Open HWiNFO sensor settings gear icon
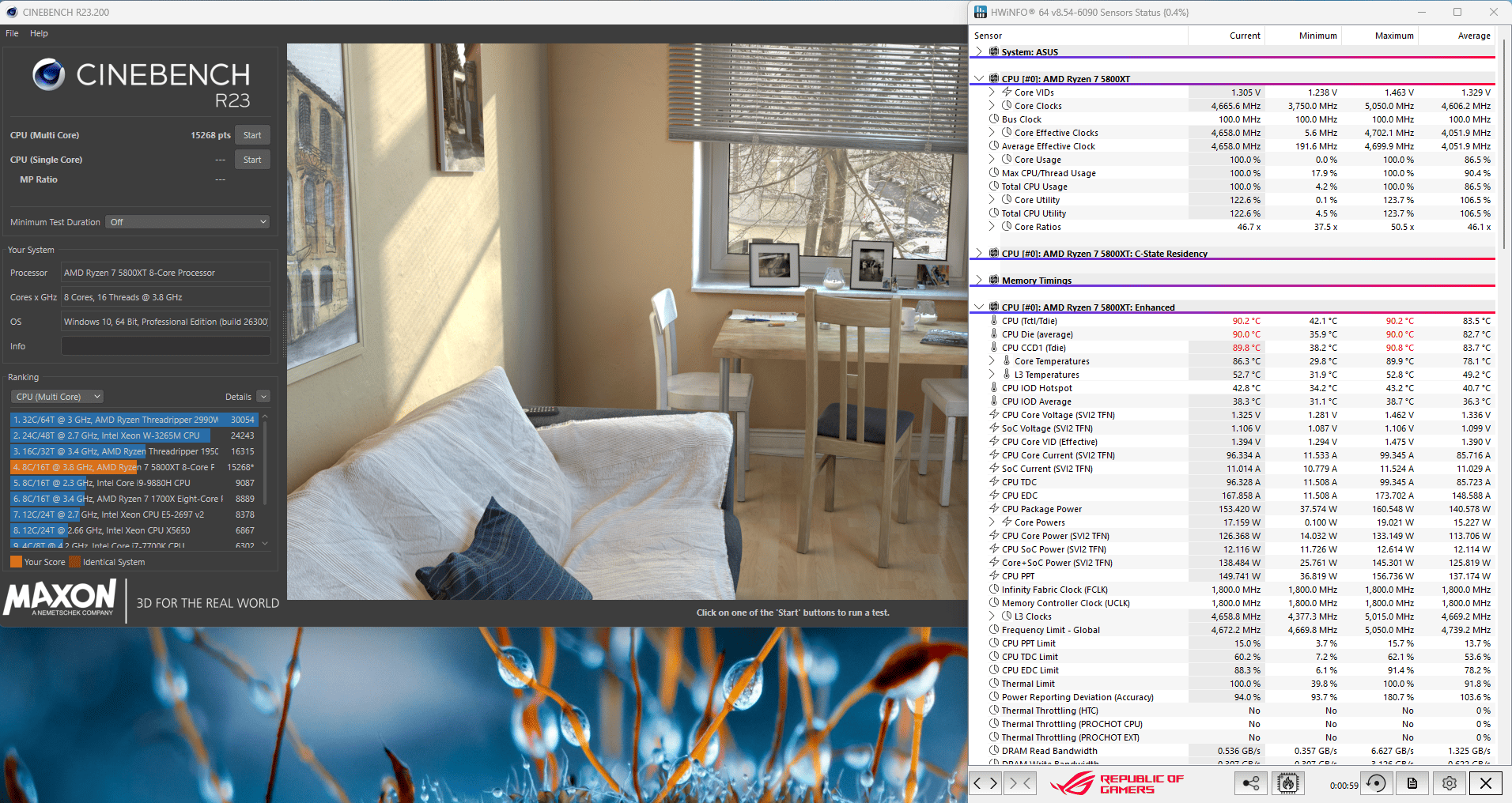 [1449, 783]
